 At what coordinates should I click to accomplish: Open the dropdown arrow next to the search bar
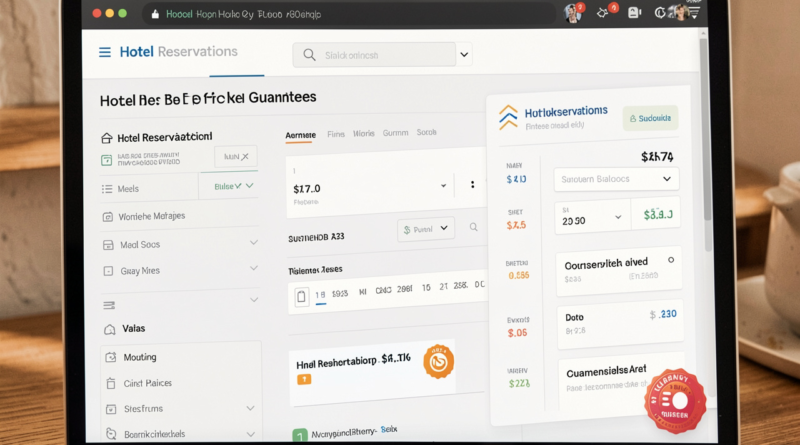463,56
